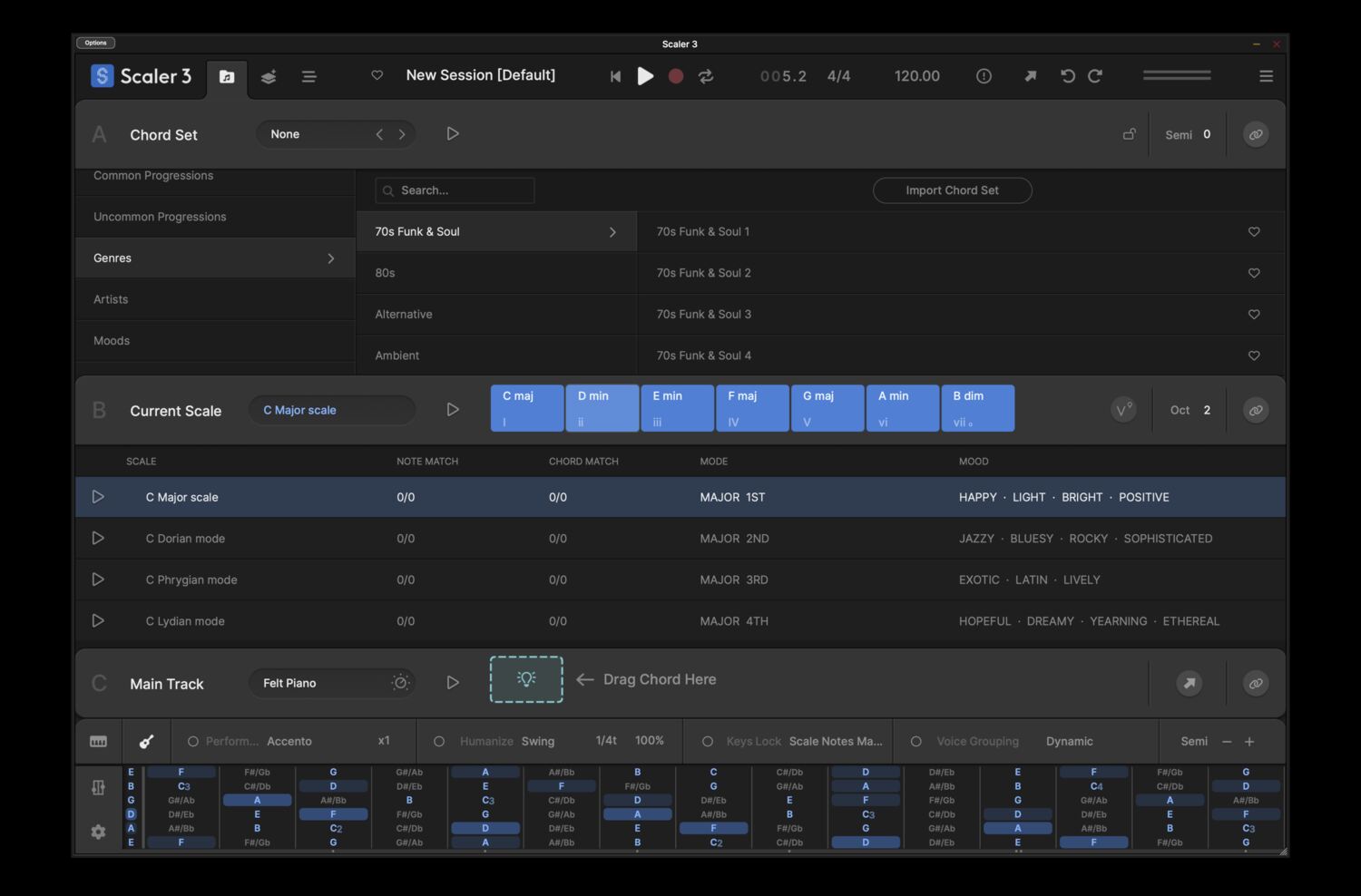Enable the Voice Grouping toggle
Screen dimensions: 1361x896
click(917, 741)
